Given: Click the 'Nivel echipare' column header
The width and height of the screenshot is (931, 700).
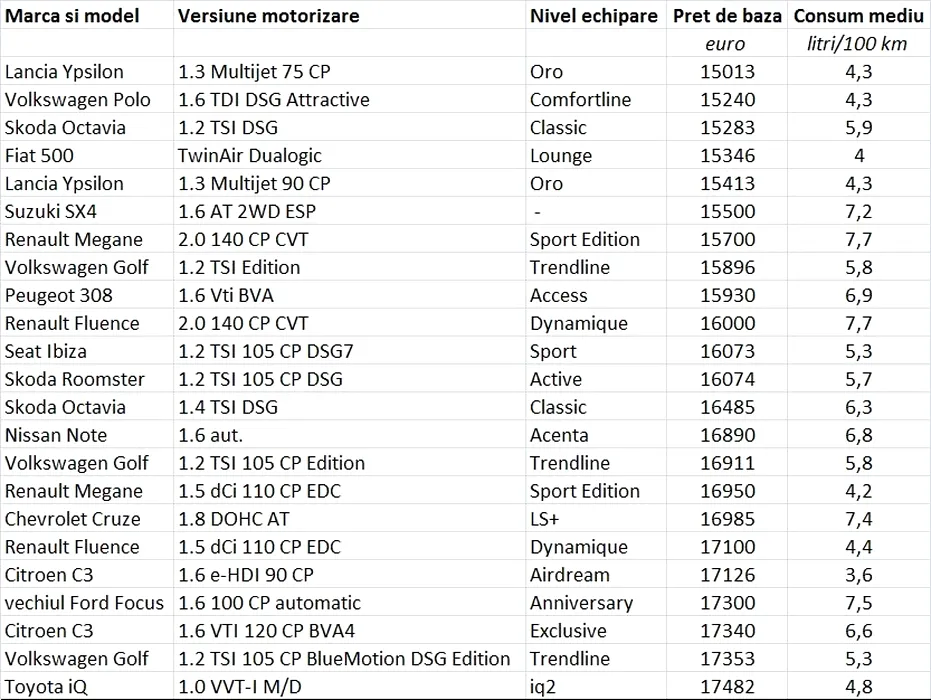Looking at the screenshot, I should [x=596, y=15].
